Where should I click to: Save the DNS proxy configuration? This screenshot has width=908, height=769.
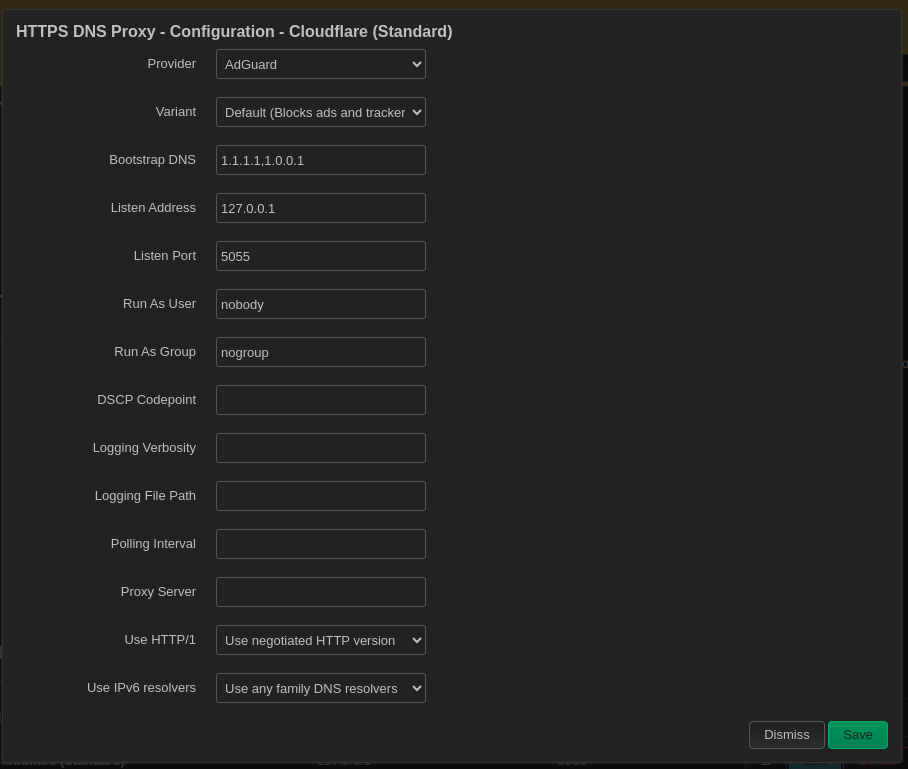(858, 735)
